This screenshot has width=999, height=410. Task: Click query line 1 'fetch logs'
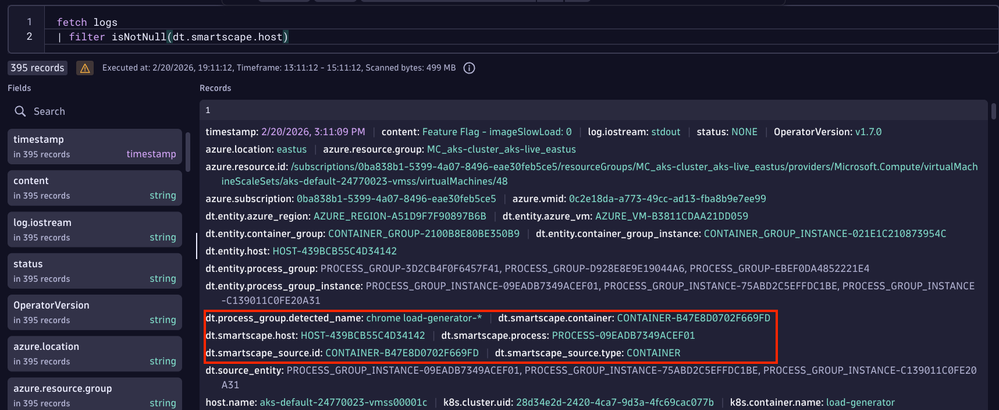(x=87, y=22)
